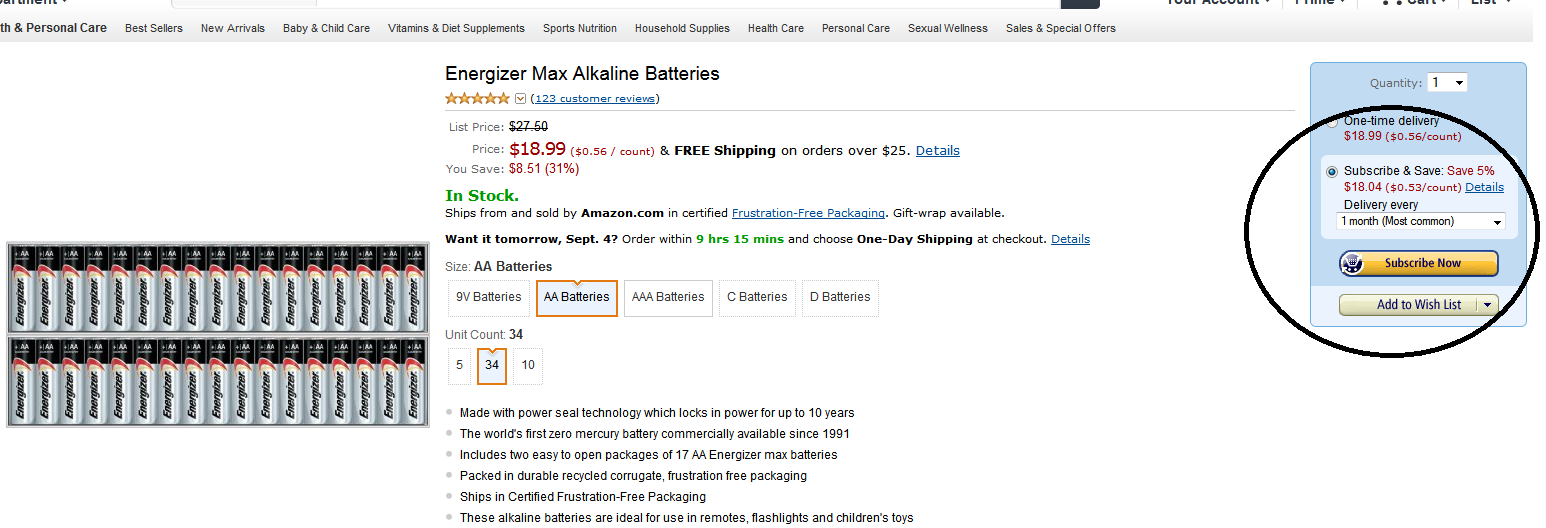Screen dimensions: 1546x528
Task: Open 123 customer reviews link
Action: [595, 98]
